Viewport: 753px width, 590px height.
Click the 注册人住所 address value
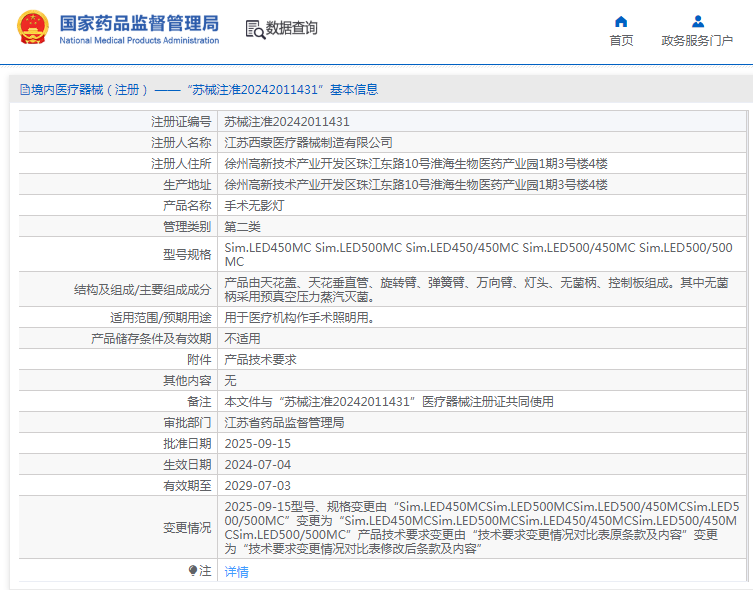[x=416, y=164]
